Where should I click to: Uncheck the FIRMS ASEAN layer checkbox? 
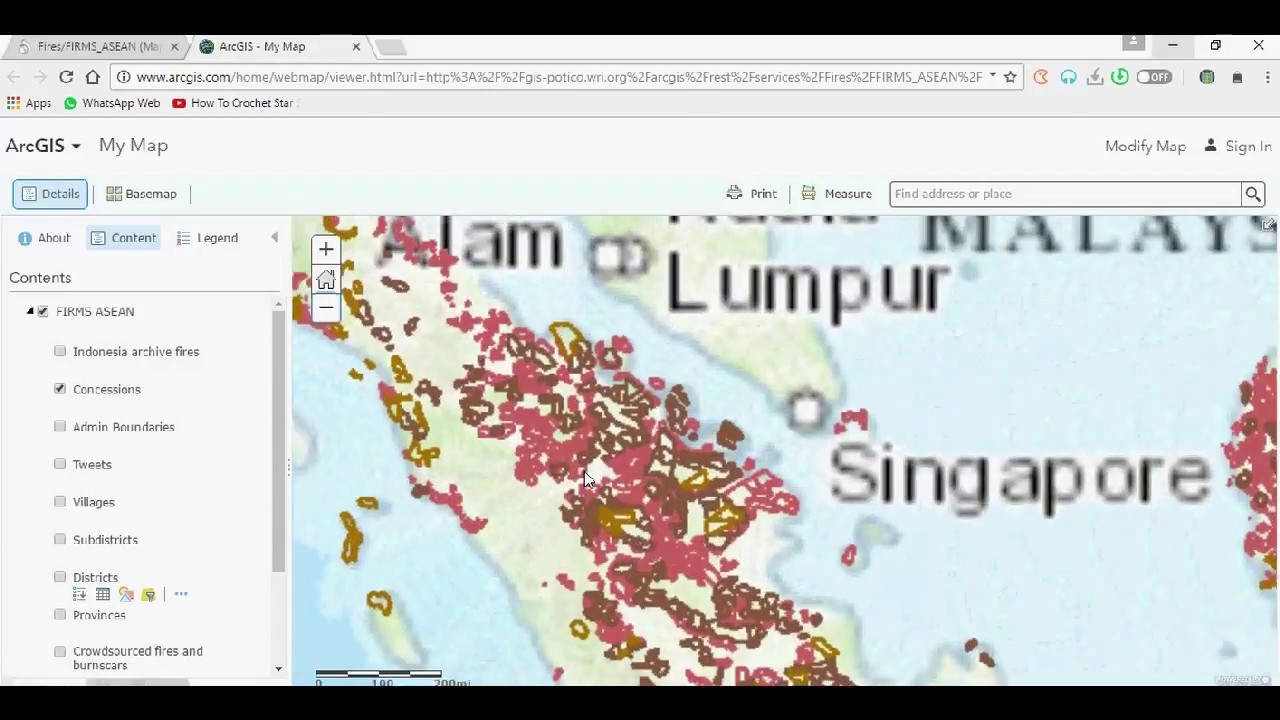[x=43, y=312]
